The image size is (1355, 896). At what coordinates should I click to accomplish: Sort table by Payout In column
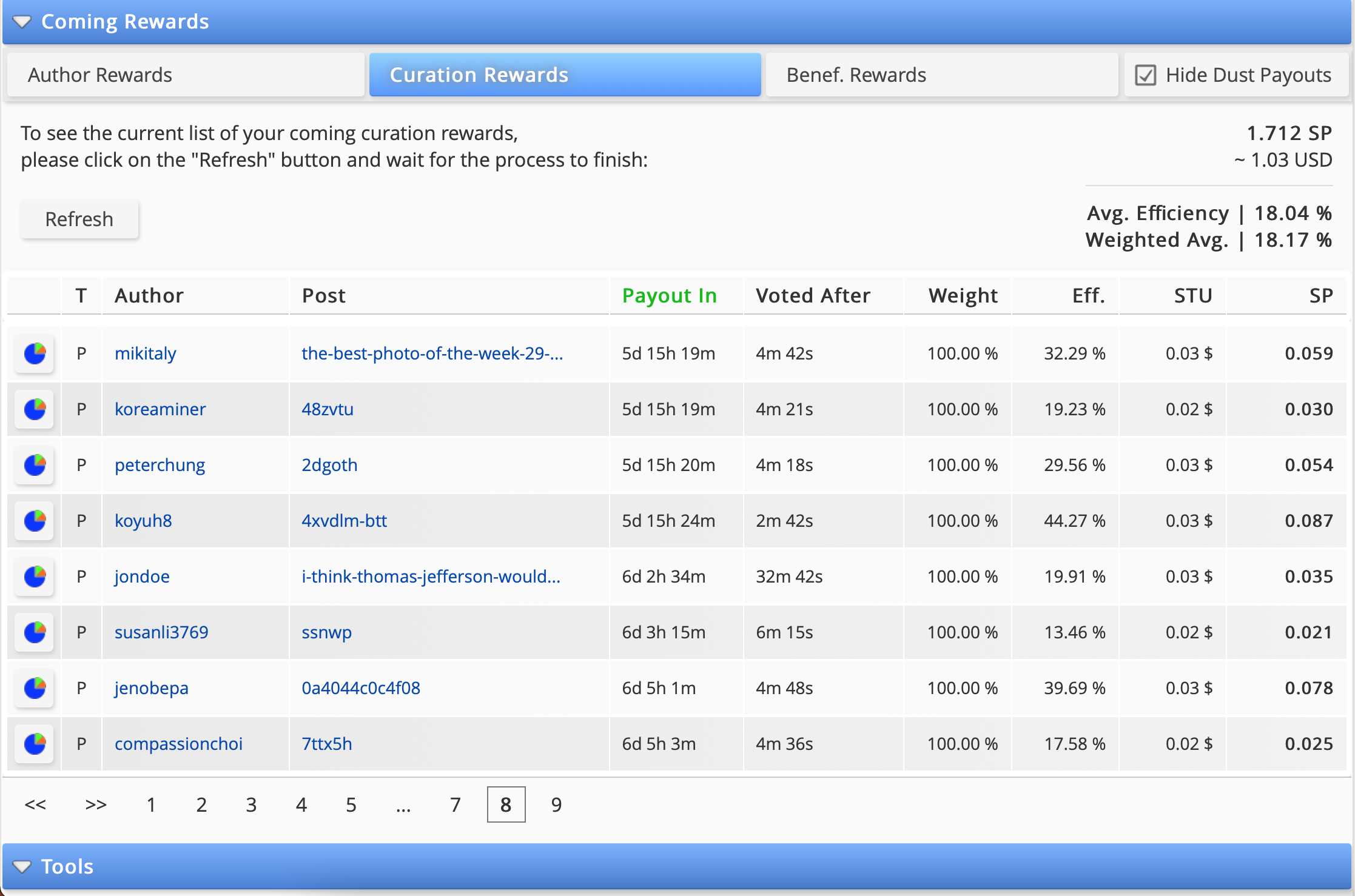(669, 296)
